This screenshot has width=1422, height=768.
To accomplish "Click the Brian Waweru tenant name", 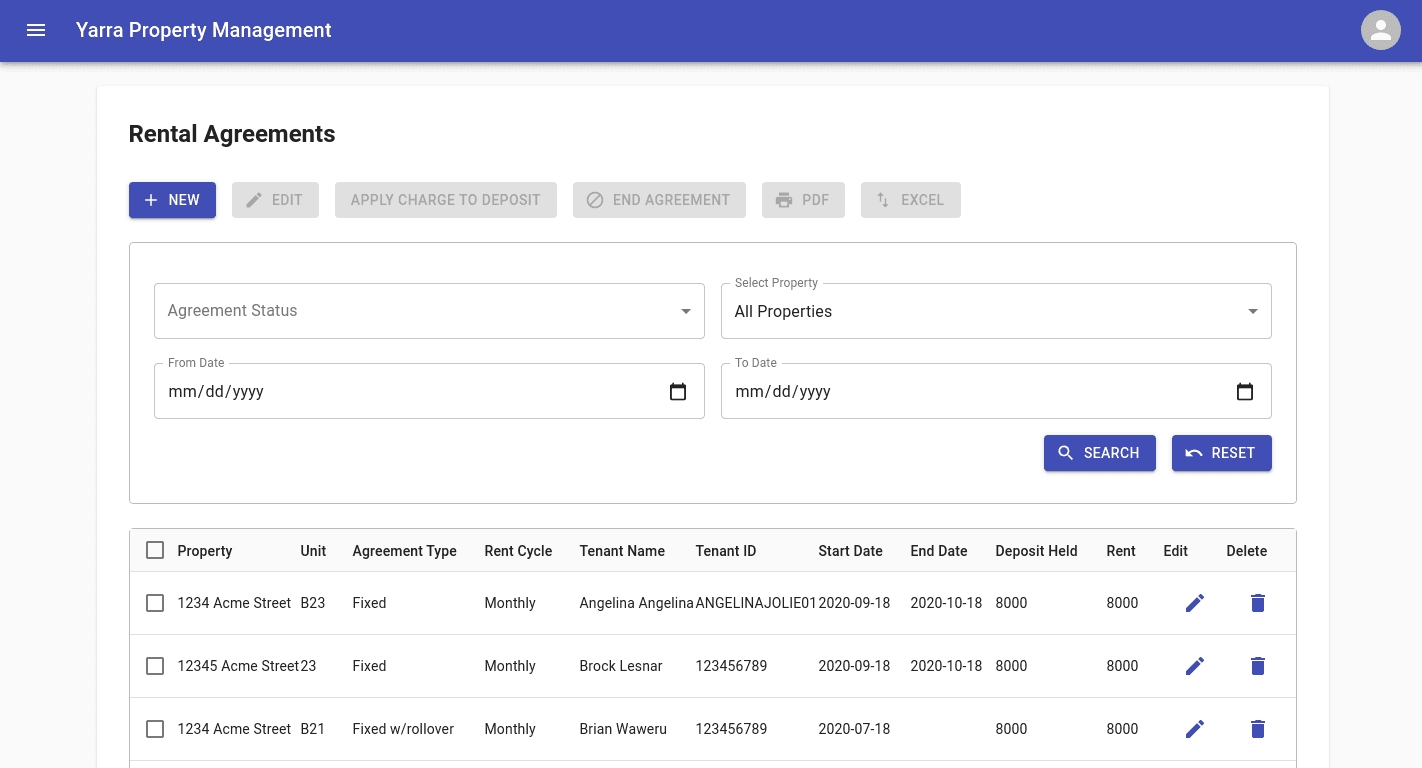I will [623, 729].
